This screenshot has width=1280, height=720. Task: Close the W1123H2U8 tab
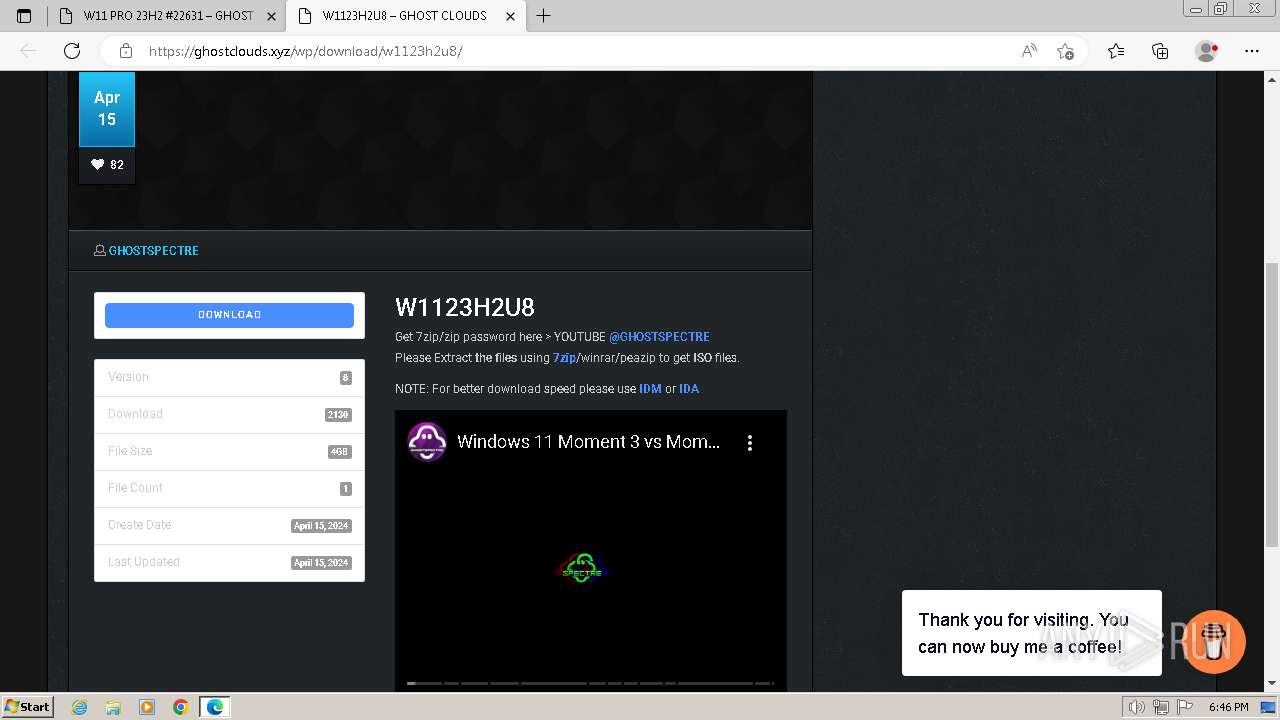tap(511, 16)
